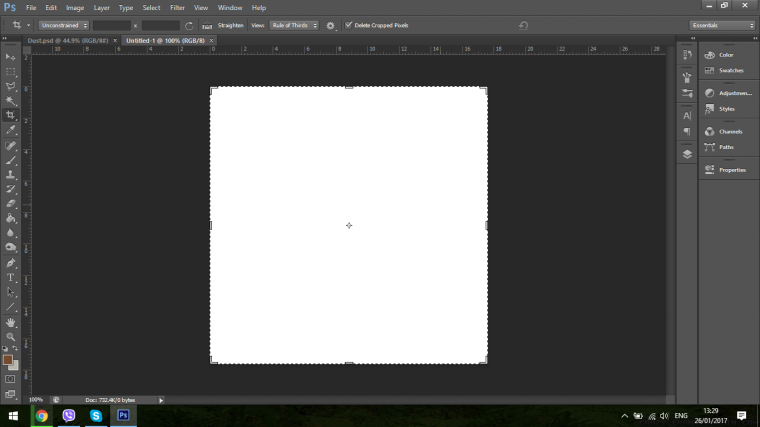Screen dimensions: 760x427
Task: Open the Layers panel icon
Action: click(687, 155)
